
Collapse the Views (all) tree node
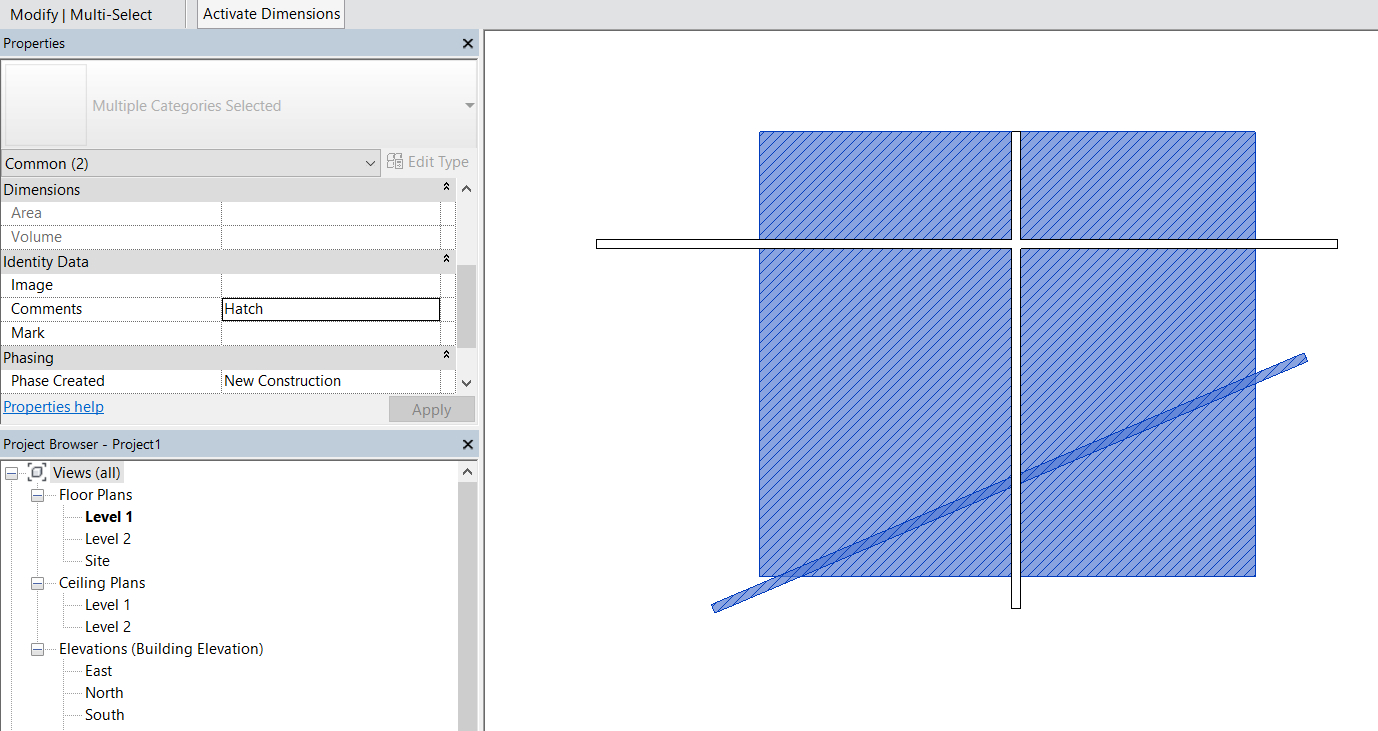pyautogui.click(x=11, y=473)
